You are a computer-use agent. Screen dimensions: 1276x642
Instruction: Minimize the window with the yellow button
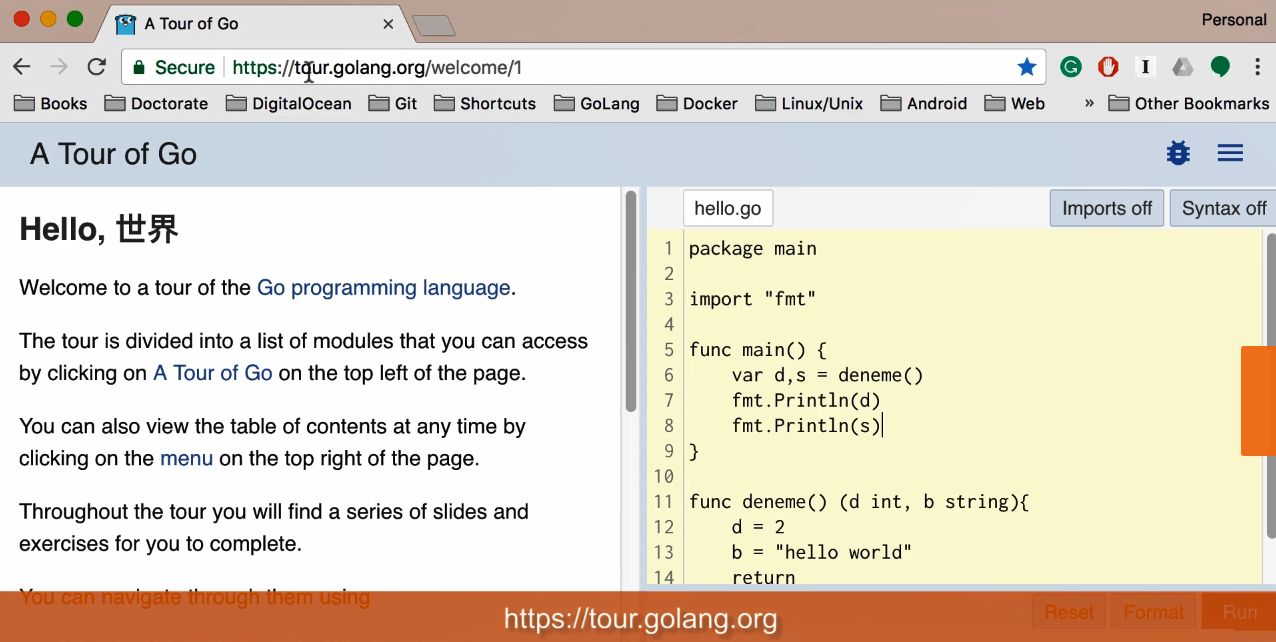click(x=48, y=19)
